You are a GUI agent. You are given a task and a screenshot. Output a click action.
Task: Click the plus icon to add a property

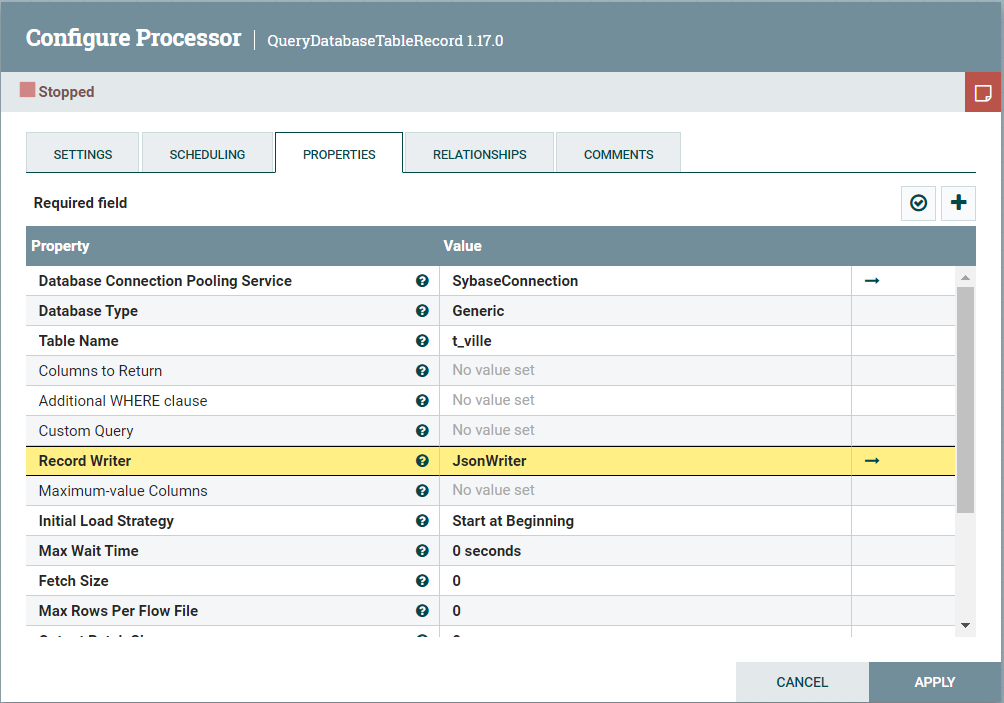(x=958, y=203)
